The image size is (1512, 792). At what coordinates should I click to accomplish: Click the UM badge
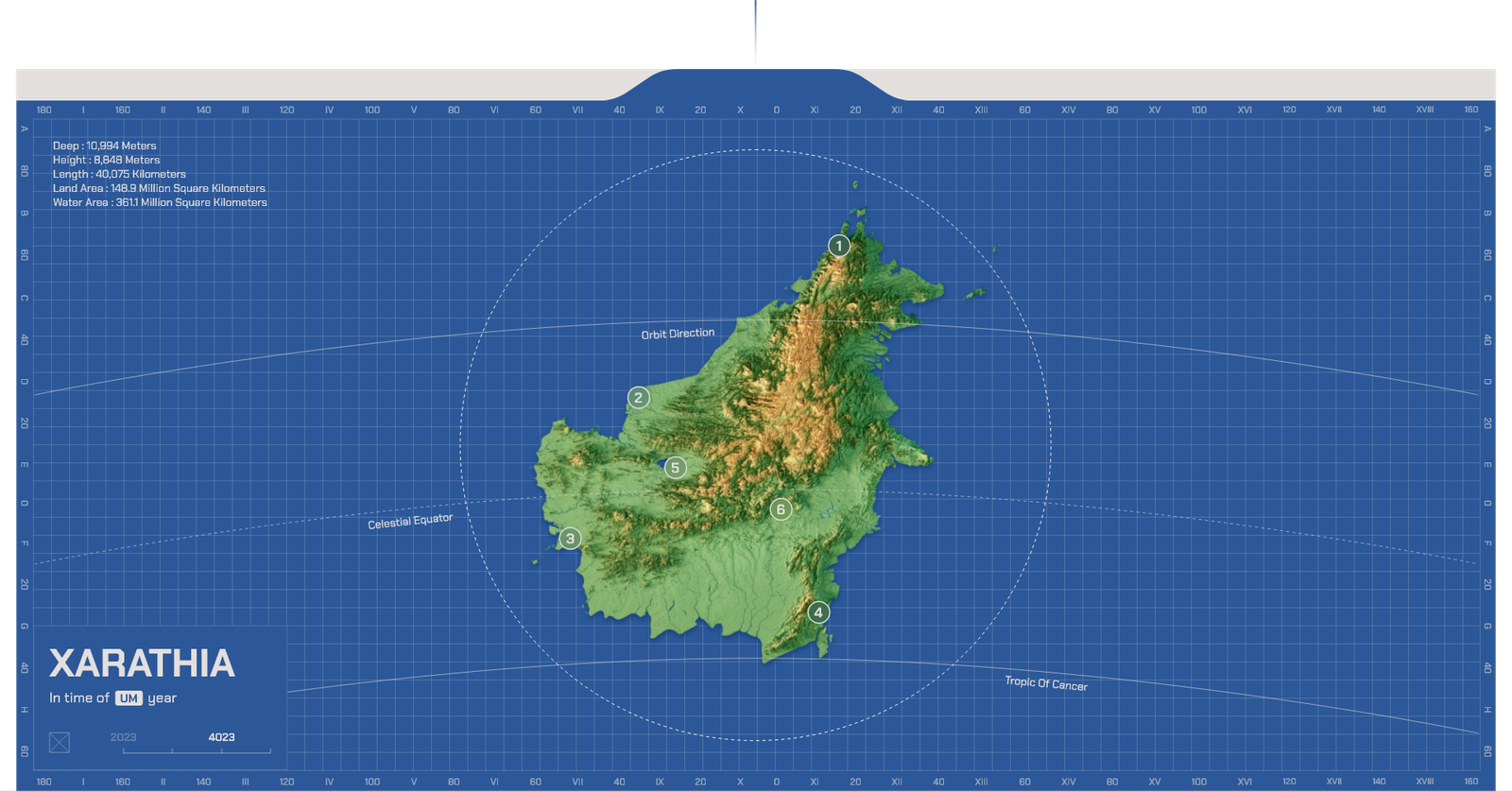coord(129,698)
